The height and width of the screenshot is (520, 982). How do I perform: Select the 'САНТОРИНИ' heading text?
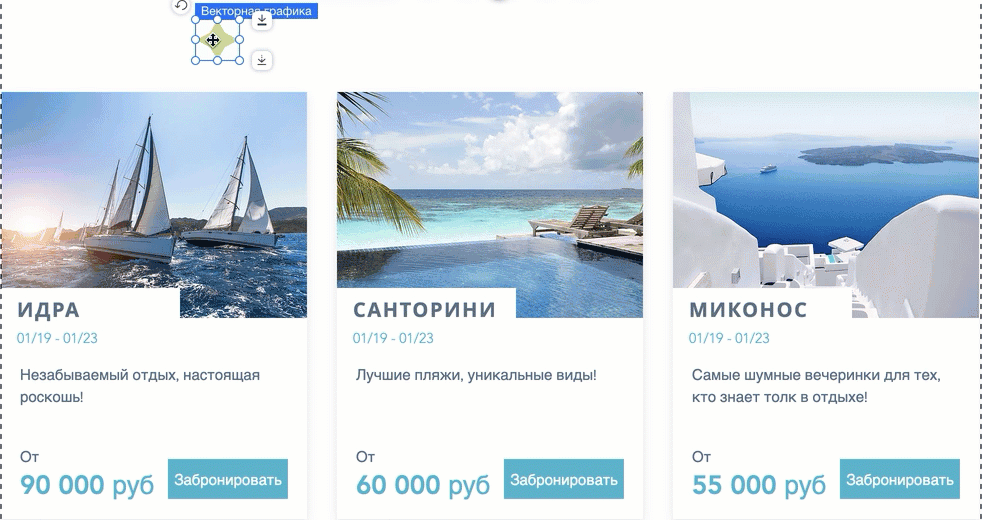coord(425,309)
